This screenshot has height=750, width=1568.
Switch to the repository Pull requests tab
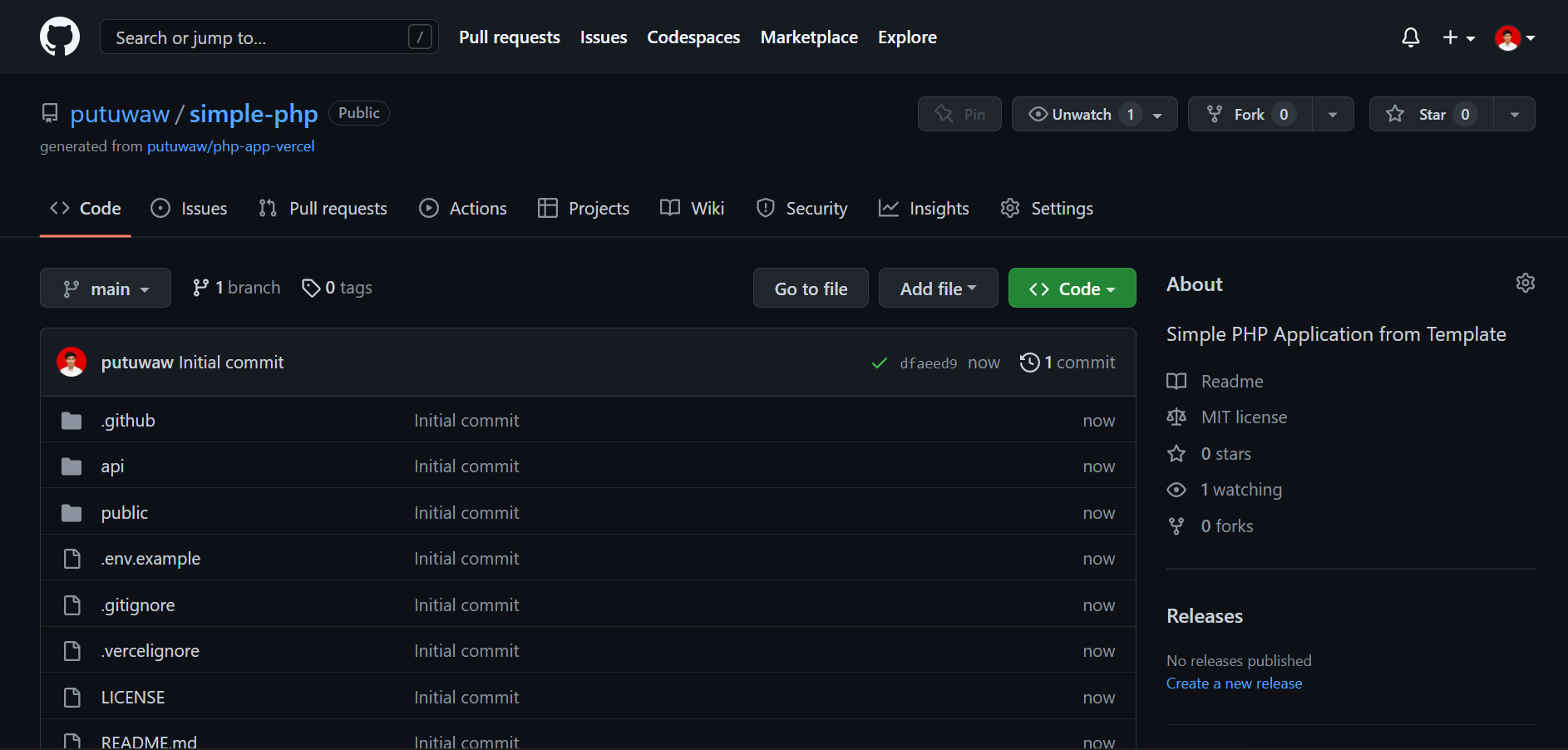(x=323, y=209)
